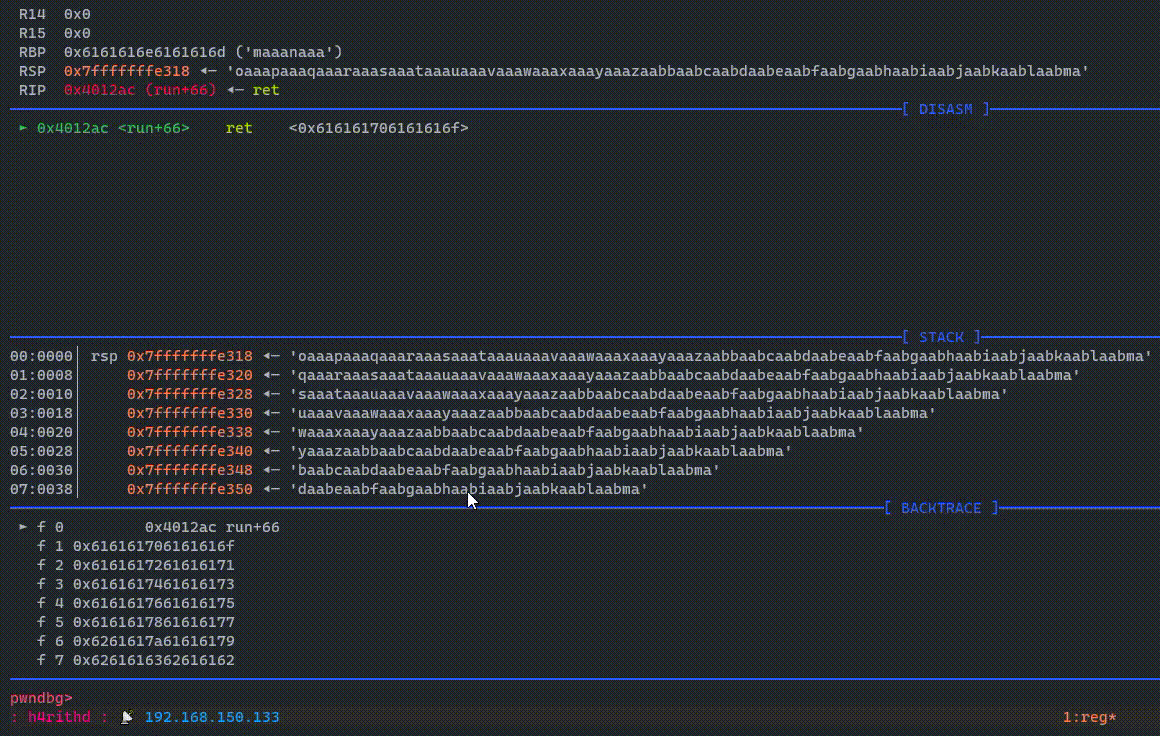Click backtrace frame 7 address 0x6261616362616162
Viewport: 1160px width, 736px height.
coord(154,660)
